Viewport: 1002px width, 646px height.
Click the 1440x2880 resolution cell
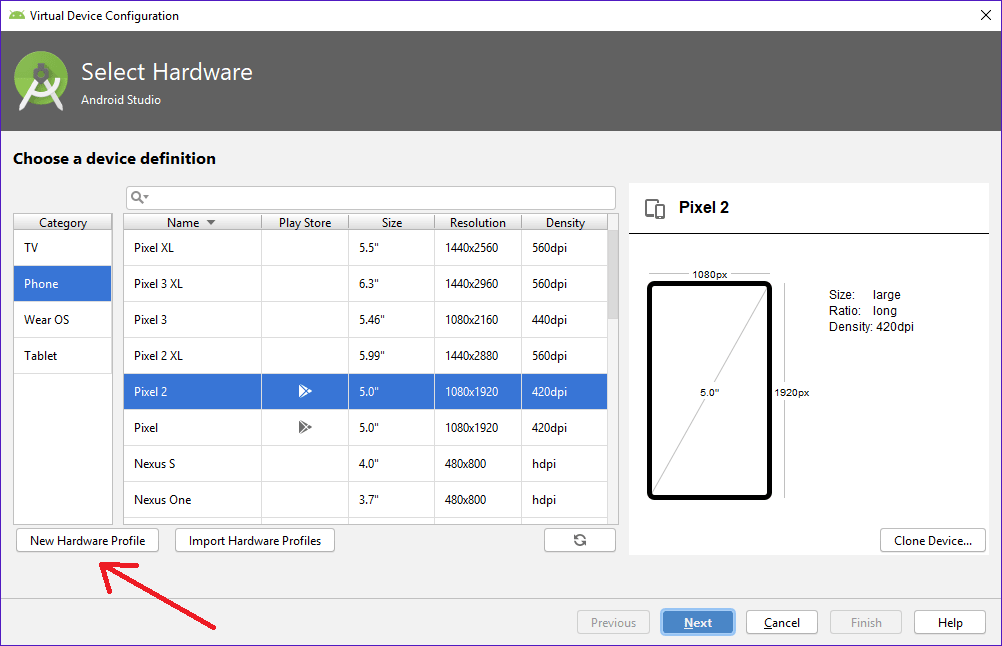coord(478,355)
